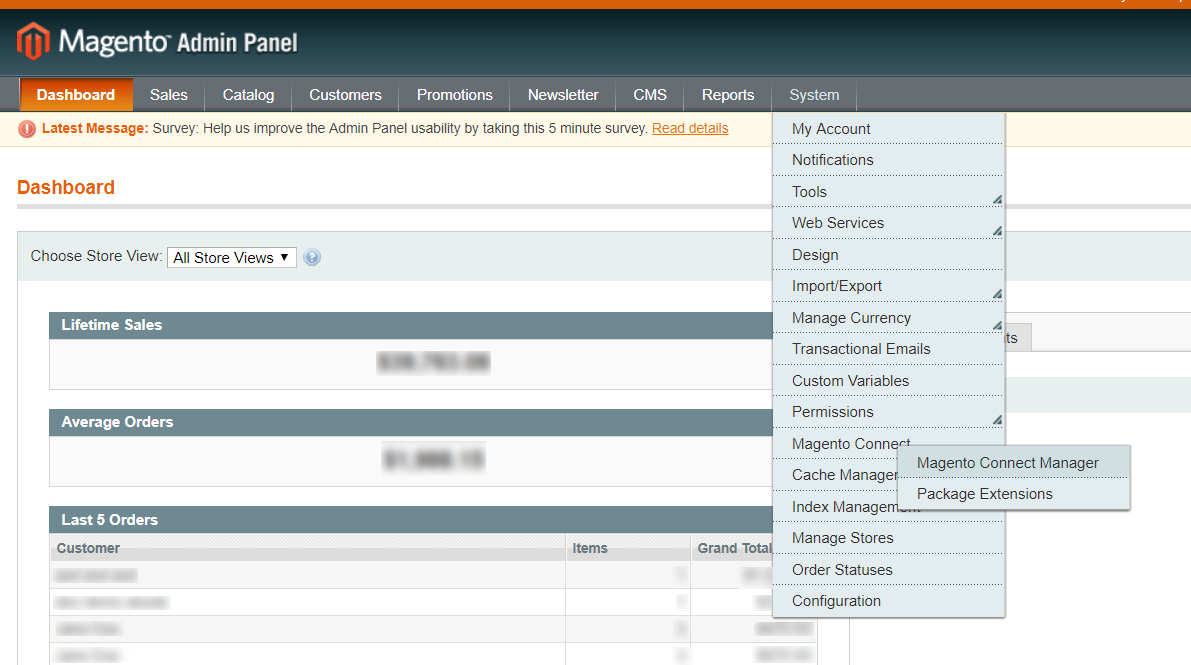
Task: Select Manage Currency menu entry
Action: pos(888,318)
